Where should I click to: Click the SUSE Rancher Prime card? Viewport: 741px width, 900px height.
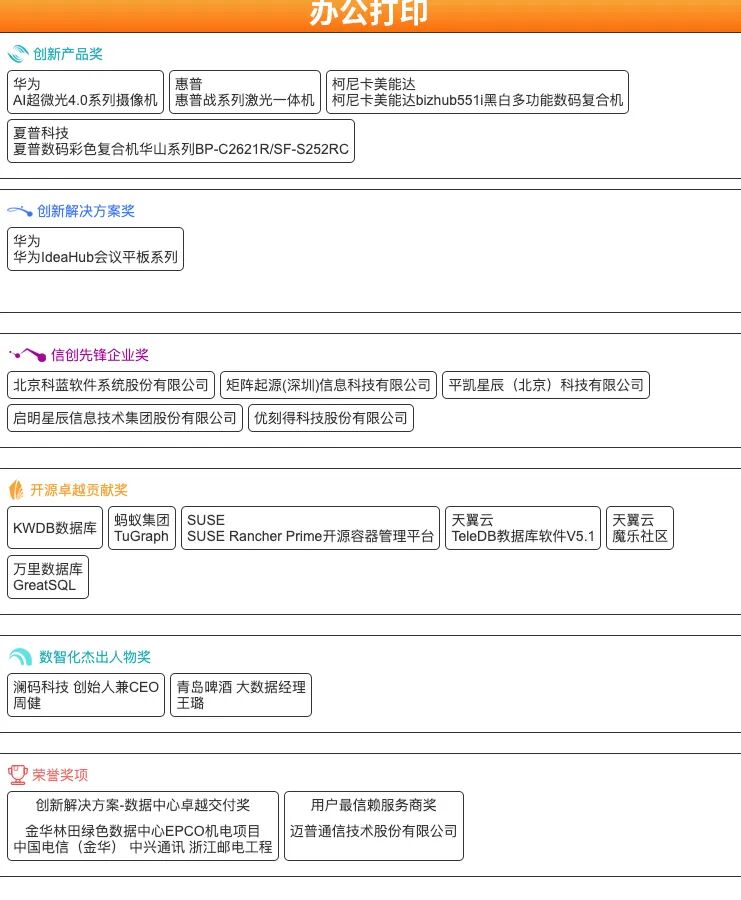[311, 528]
